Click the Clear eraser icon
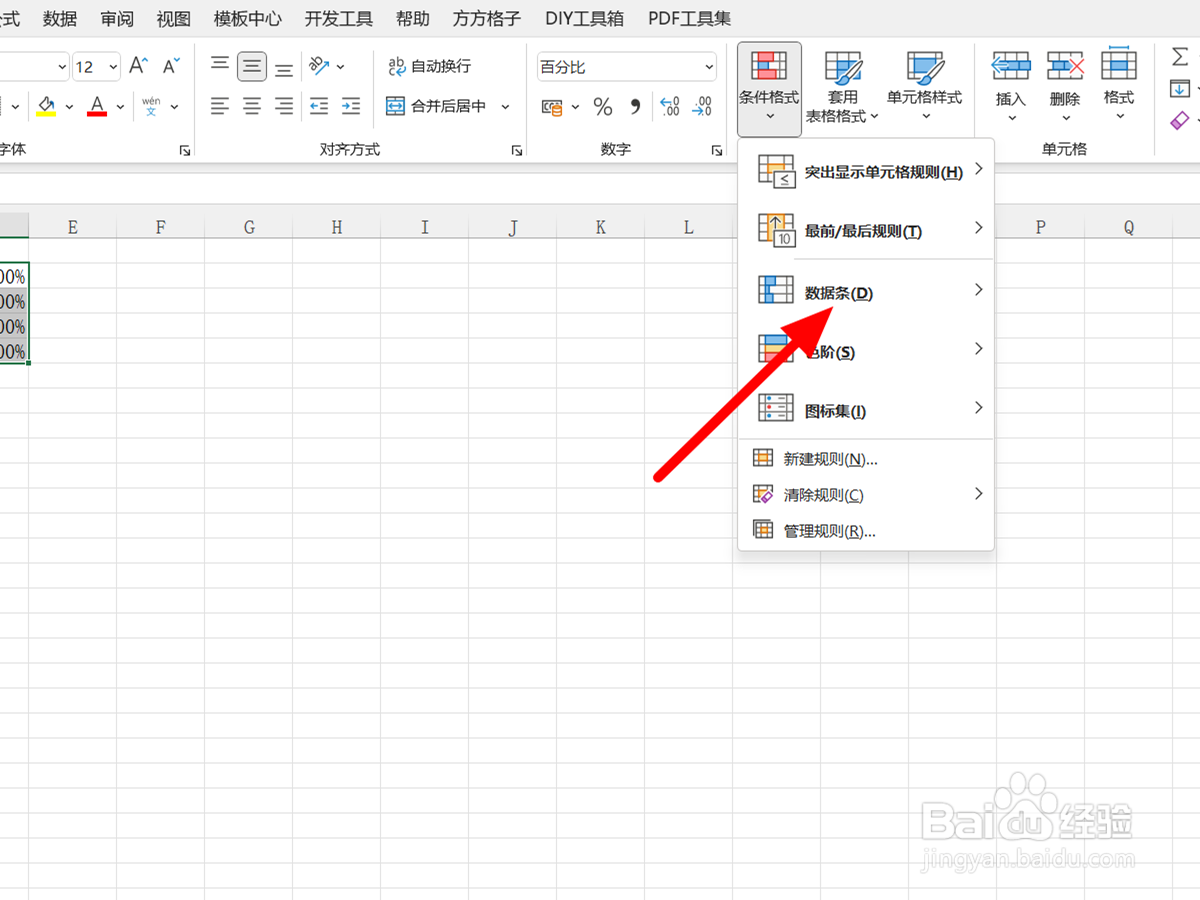 [1180, 121]
